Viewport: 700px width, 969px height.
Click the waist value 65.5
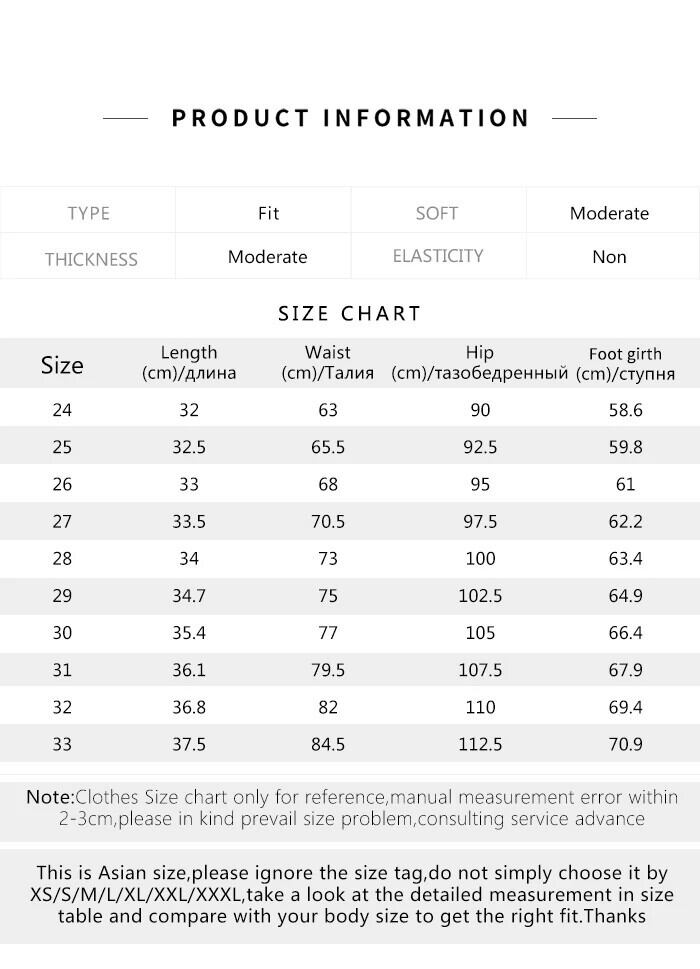[328, 447]
